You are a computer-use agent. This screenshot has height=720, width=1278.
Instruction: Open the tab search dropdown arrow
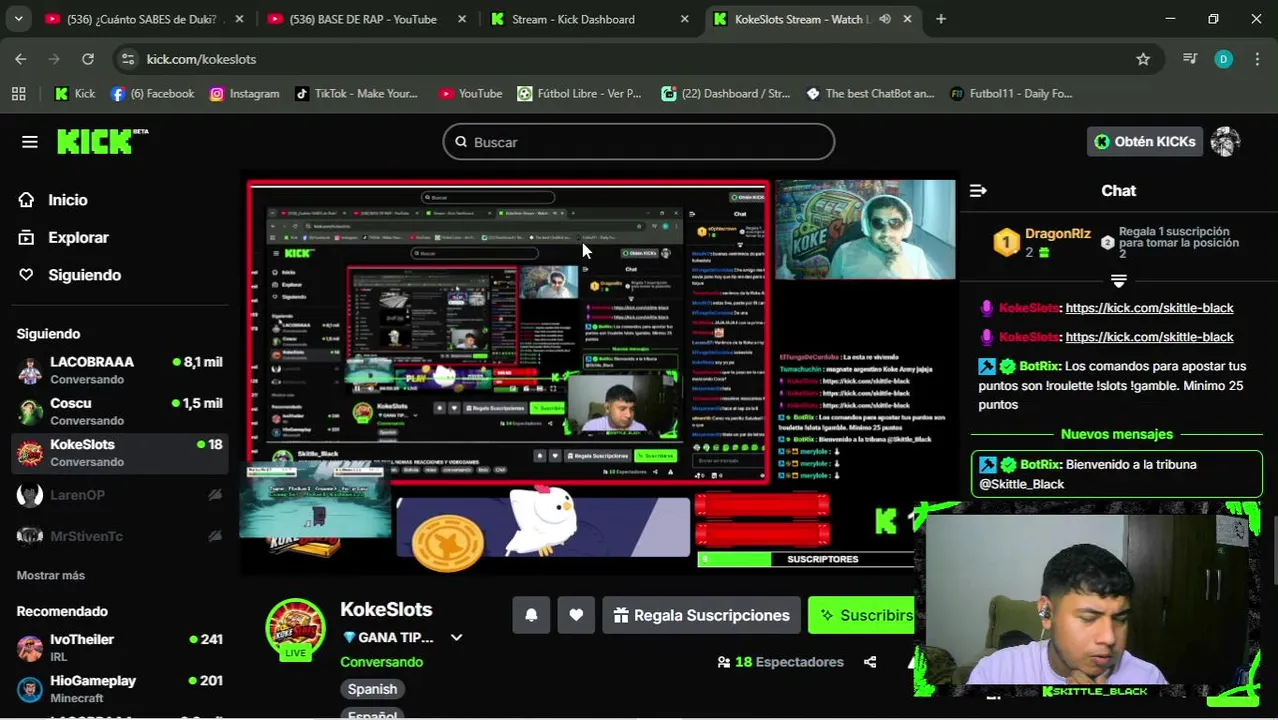point(18,19)
